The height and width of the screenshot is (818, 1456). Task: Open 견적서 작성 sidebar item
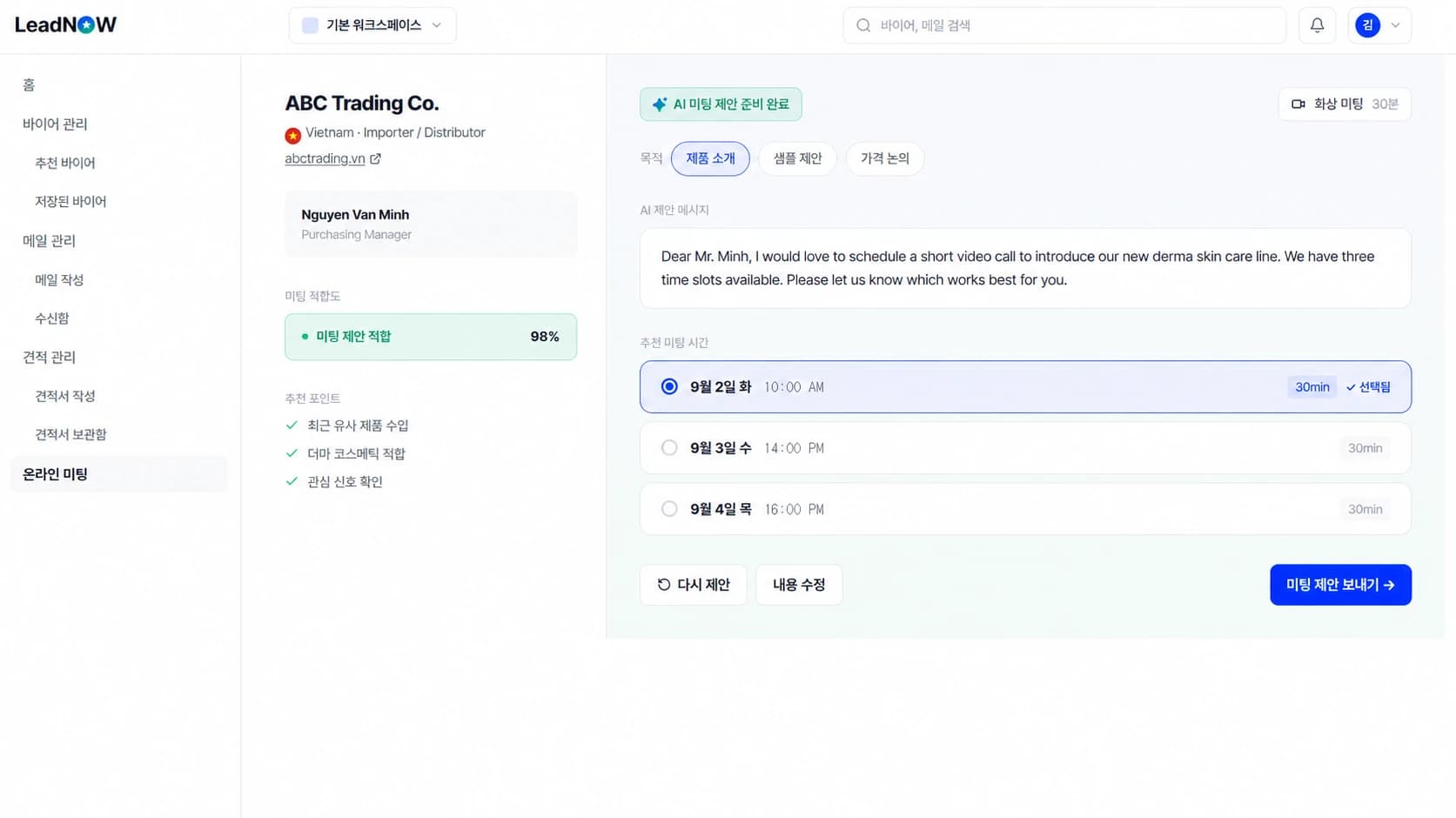pos(65,396)
